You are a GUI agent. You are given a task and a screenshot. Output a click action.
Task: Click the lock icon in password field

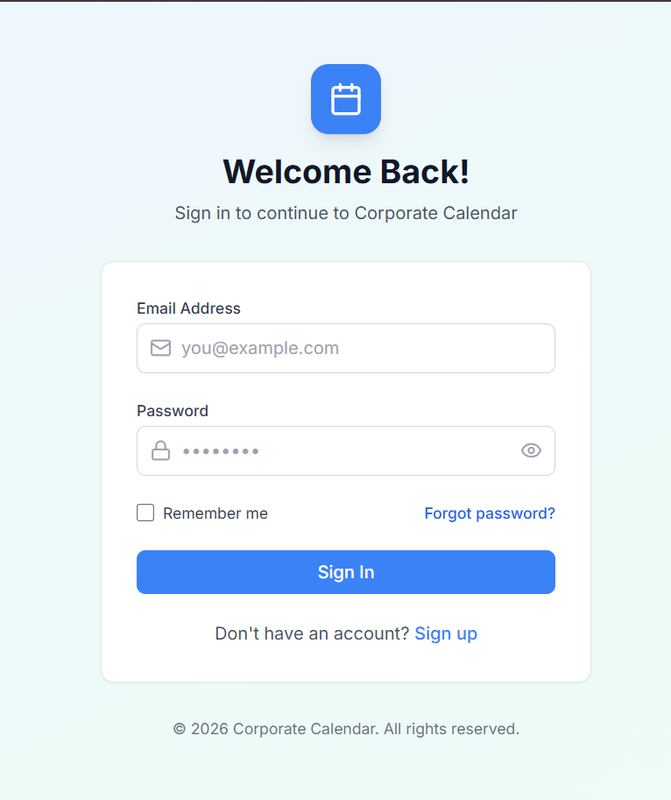pos(161,451)
